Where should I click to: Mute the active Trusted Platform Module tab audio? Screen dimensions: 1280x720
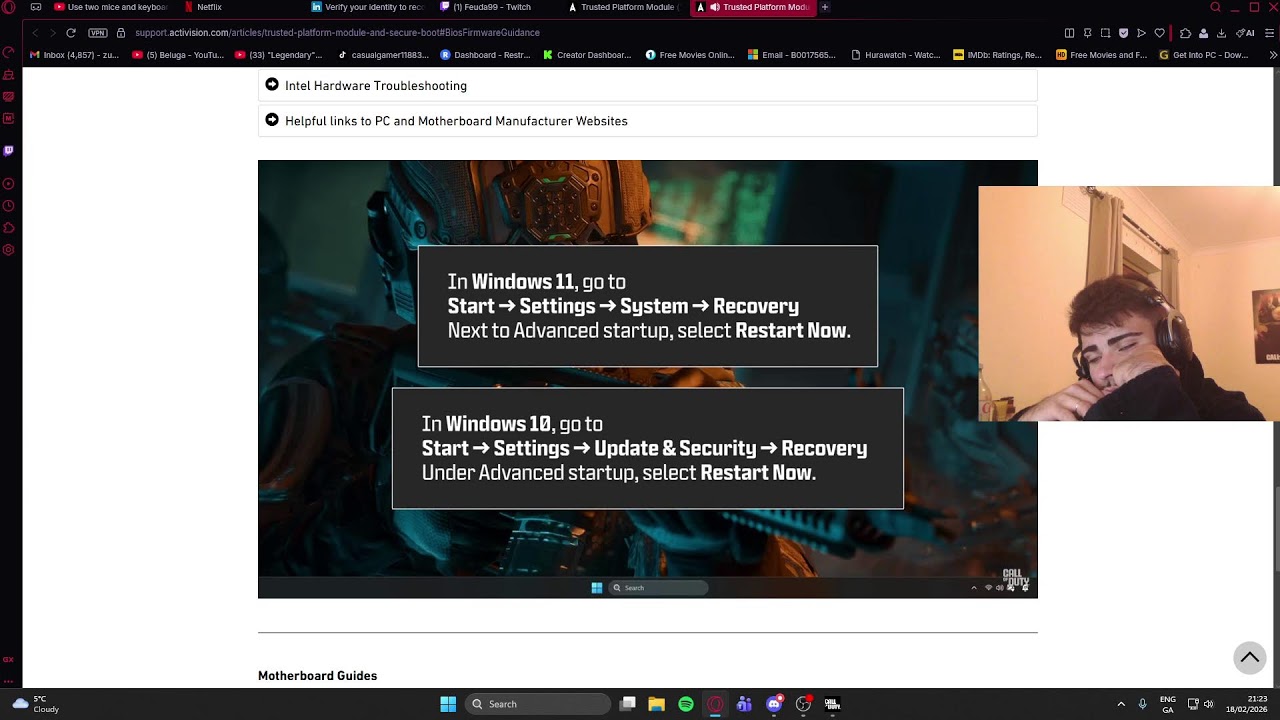714,7
